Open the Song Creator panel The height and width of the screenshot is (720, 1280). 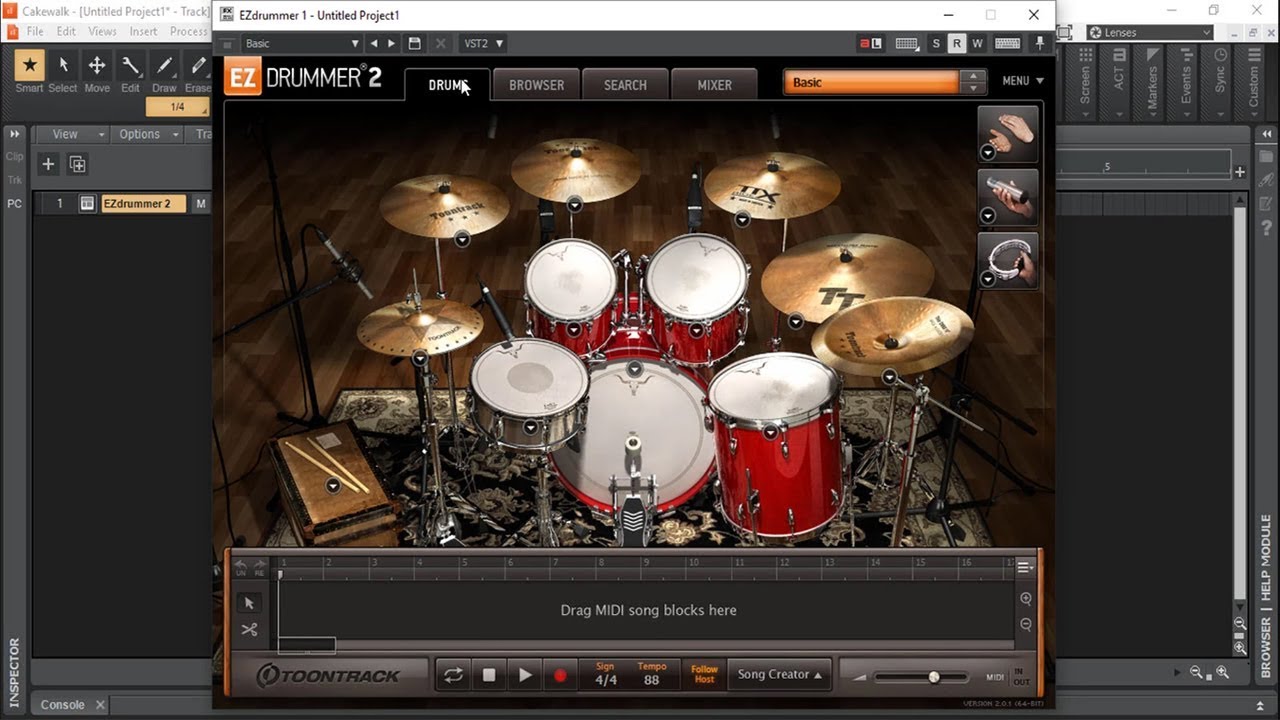point(780,675)
